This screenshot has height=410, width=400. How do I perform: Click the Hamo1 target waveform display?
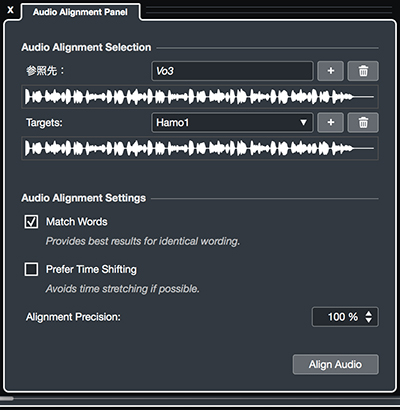click(x=200, y=148)
